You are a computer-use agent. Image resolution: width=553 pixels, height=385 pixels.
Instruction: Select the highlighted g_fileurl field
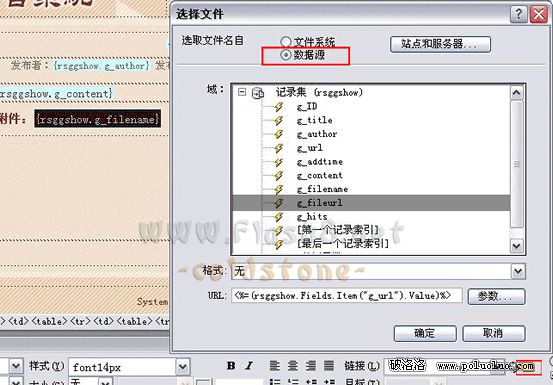371,203
